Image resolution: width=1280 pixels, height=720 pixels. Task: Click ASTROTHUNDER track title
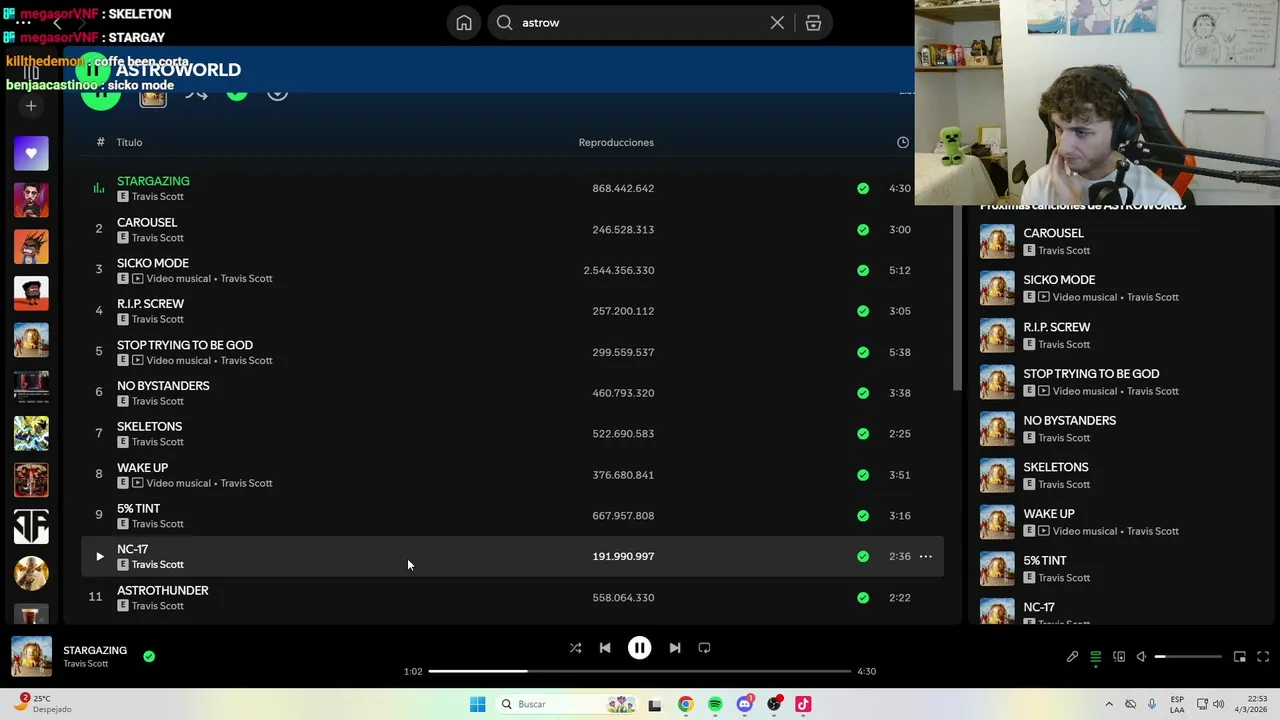[162, 590]
